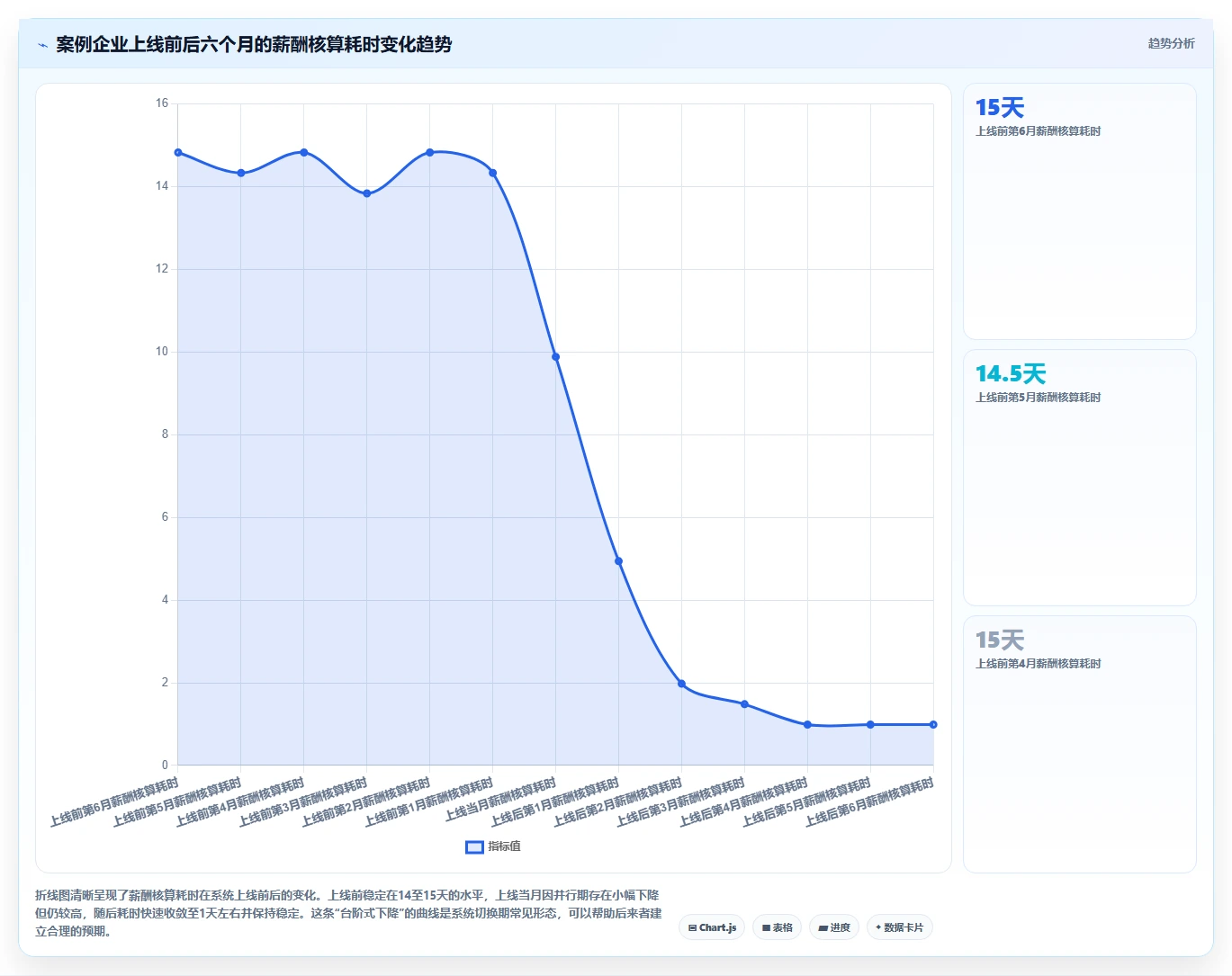1232x976 pixels.
Task: Click the data point for 上线后第3月
Action: point(745,704)
